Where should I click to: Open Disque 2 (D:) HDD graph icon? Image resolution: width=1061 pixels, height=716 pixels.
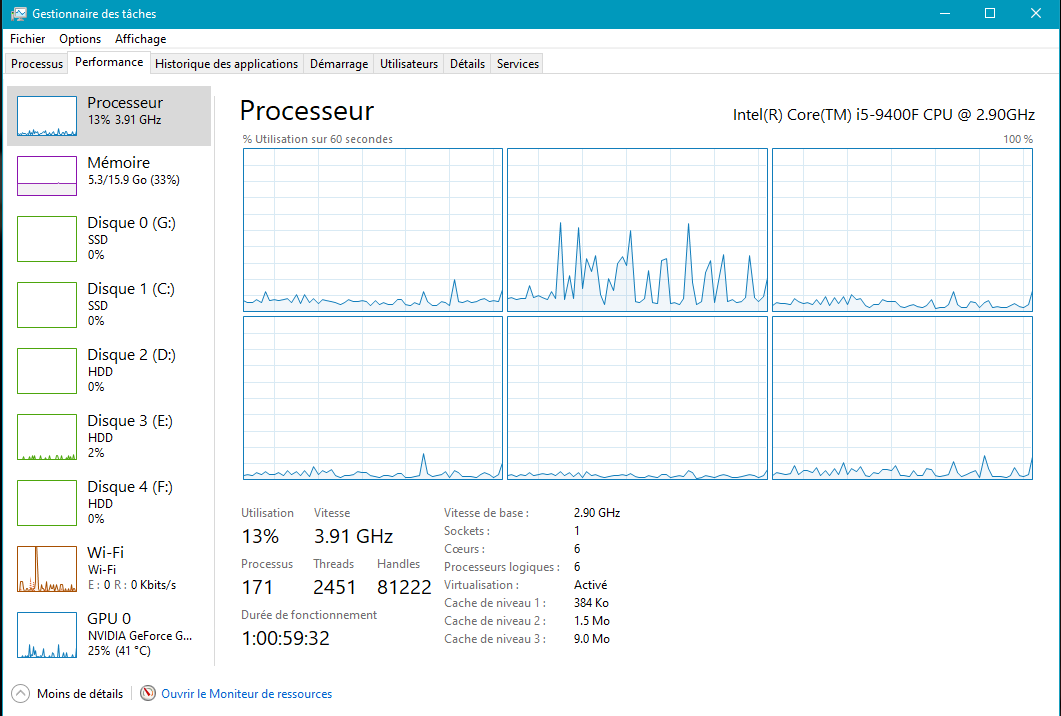(x=47, y=371)
